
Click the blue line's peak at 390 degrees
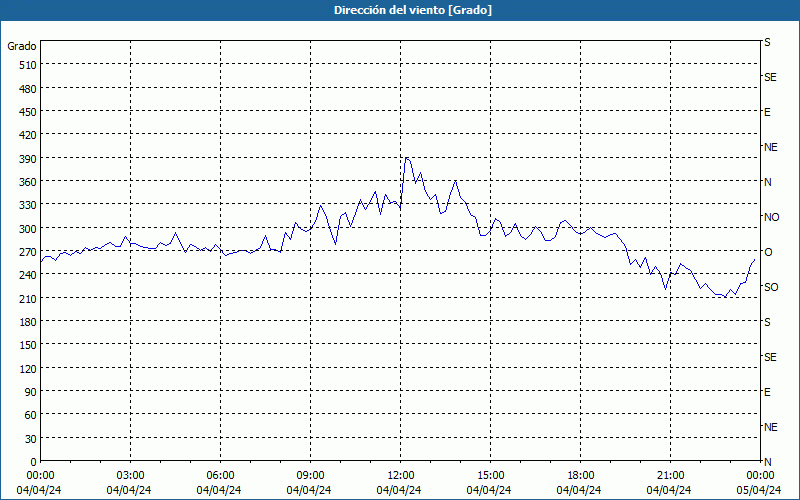click(406, 158)
